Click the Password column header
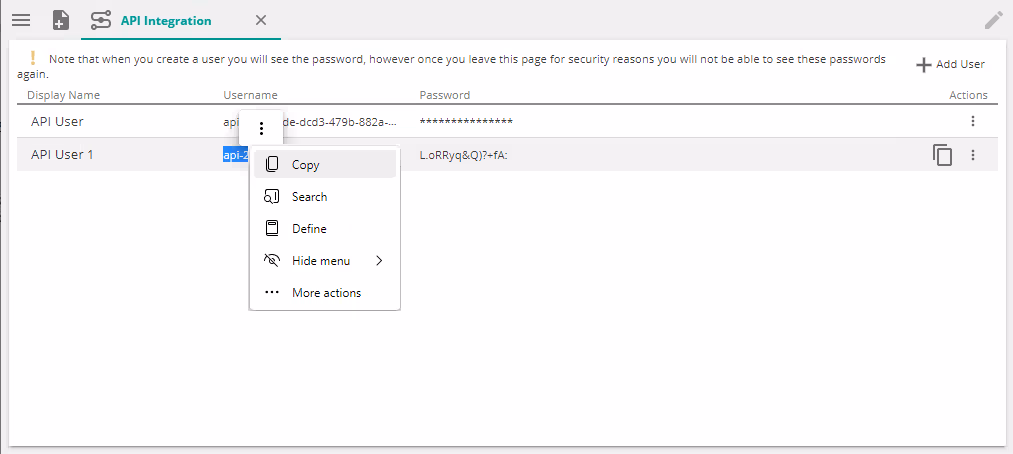The width and height of the screenshot is (1013, 454). pos(444,95)
